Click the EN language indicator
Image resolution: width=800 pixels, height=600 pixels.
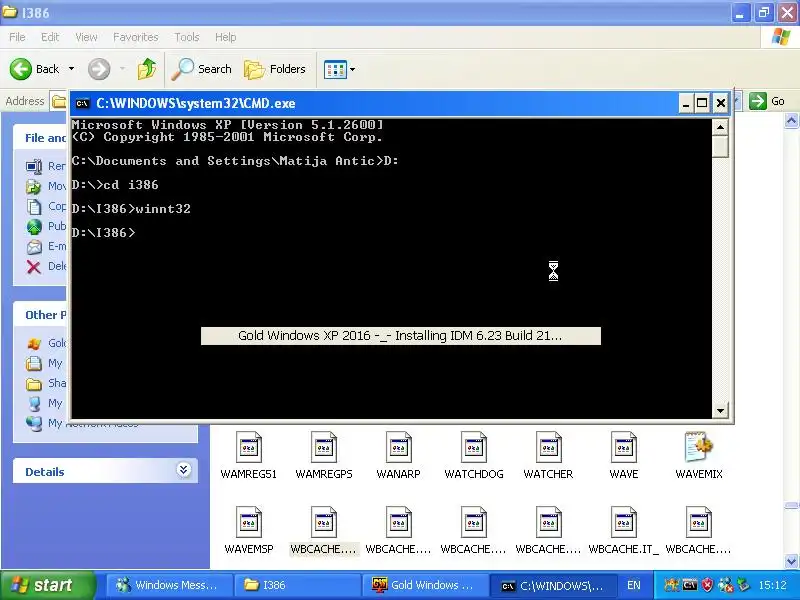(x=634, y=585)
